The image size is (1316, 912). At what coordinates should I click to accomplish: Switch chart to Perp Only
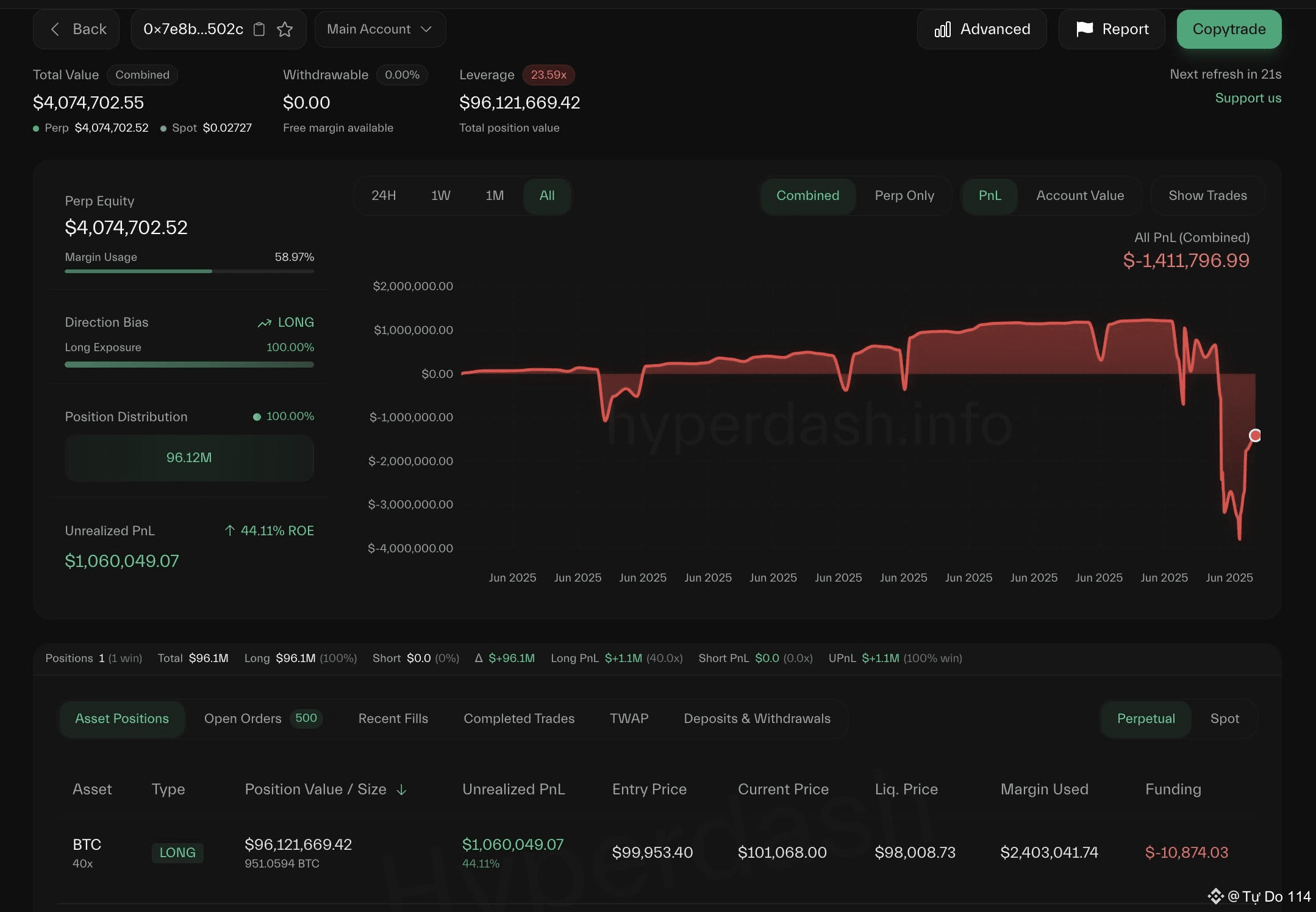904,196
